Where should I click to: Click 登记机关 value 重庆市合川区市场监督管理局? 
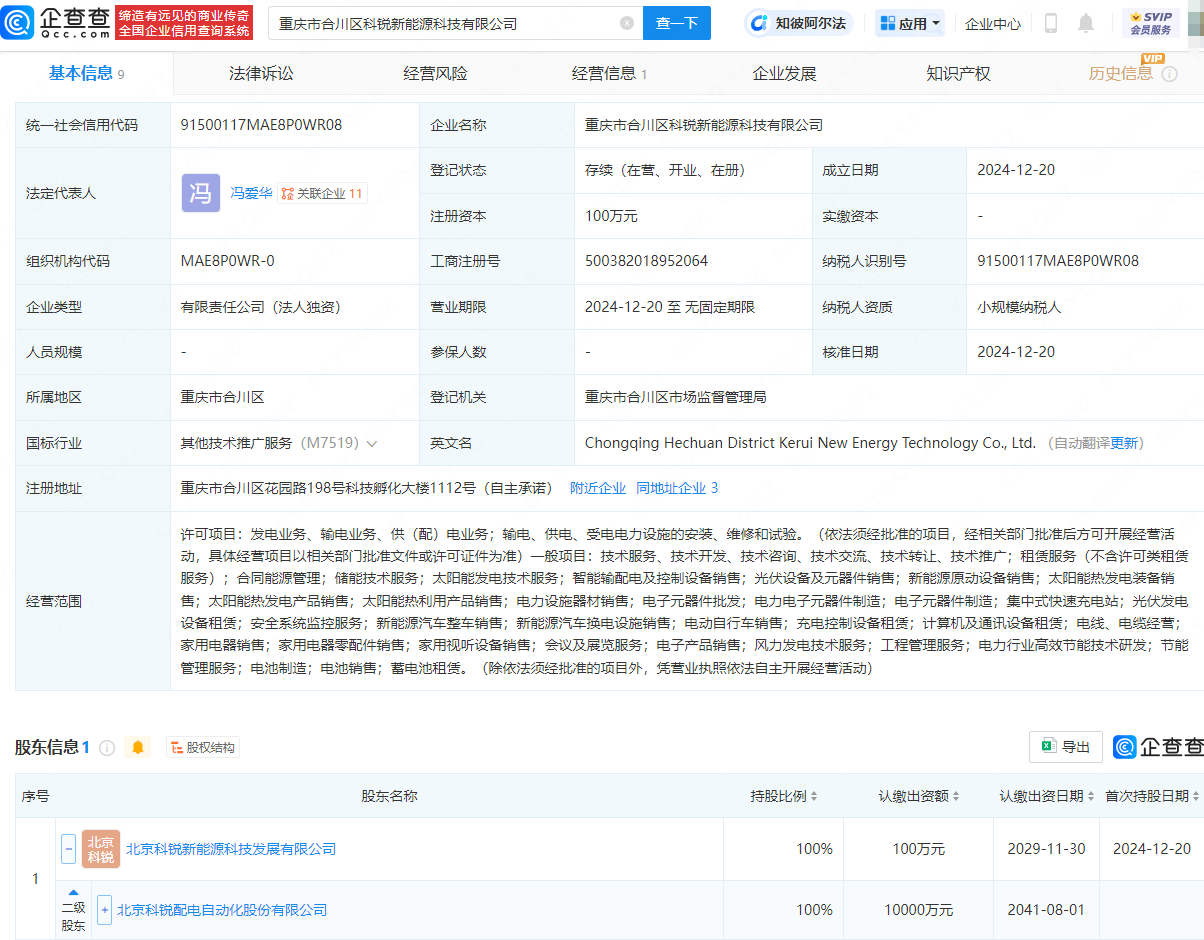point(675,397)
